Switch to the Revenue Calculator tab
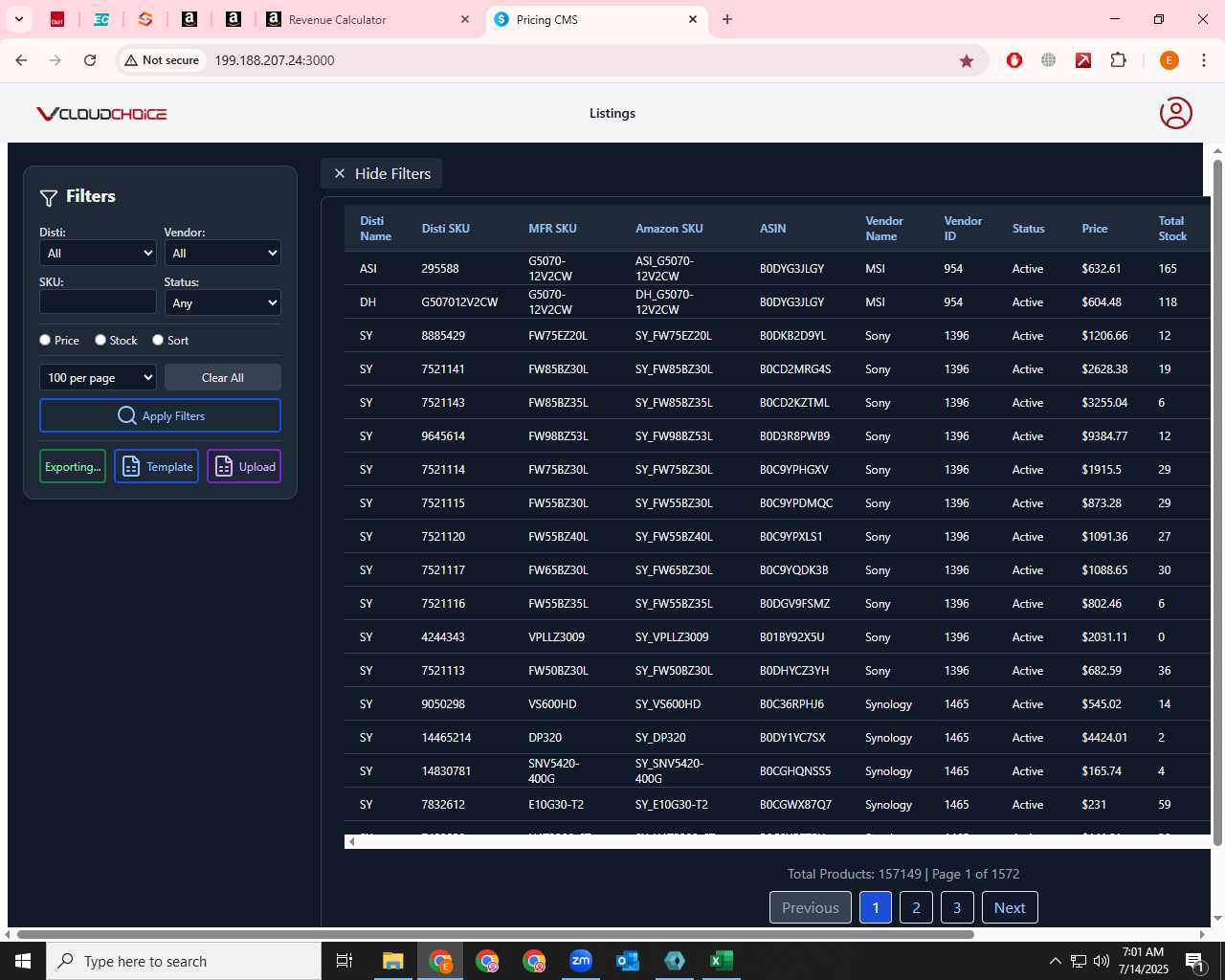This screenshot has width=1225, height=980. (x=368, y=19)
